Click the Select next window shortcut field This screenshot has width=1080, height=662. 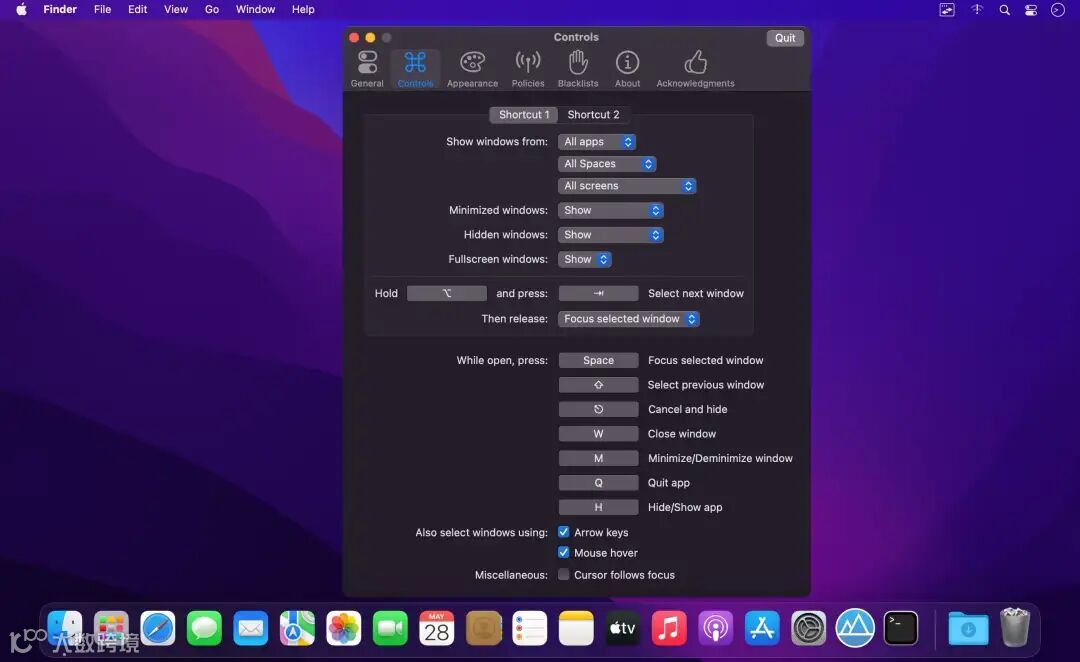point(598,293)
